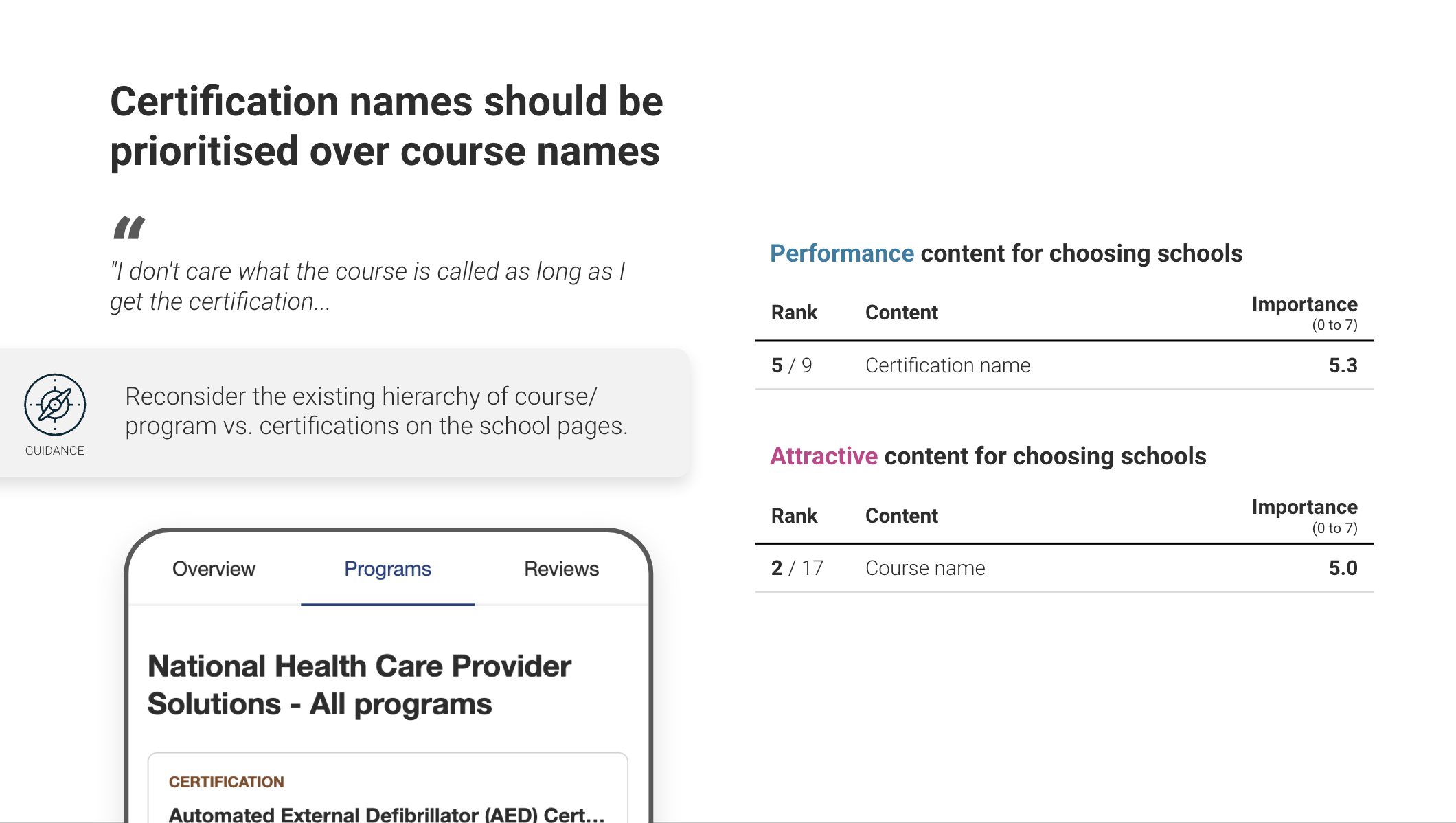Image resolution: width=1456 pixels, height=823 pixels.
Task: Click the blue word Performance in heading
Action: click(841, 253)
